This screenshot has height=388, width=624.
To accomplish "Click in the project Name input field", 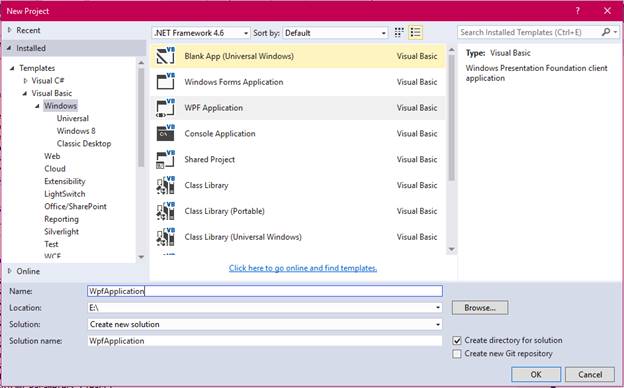I will [x=265, y=291].
